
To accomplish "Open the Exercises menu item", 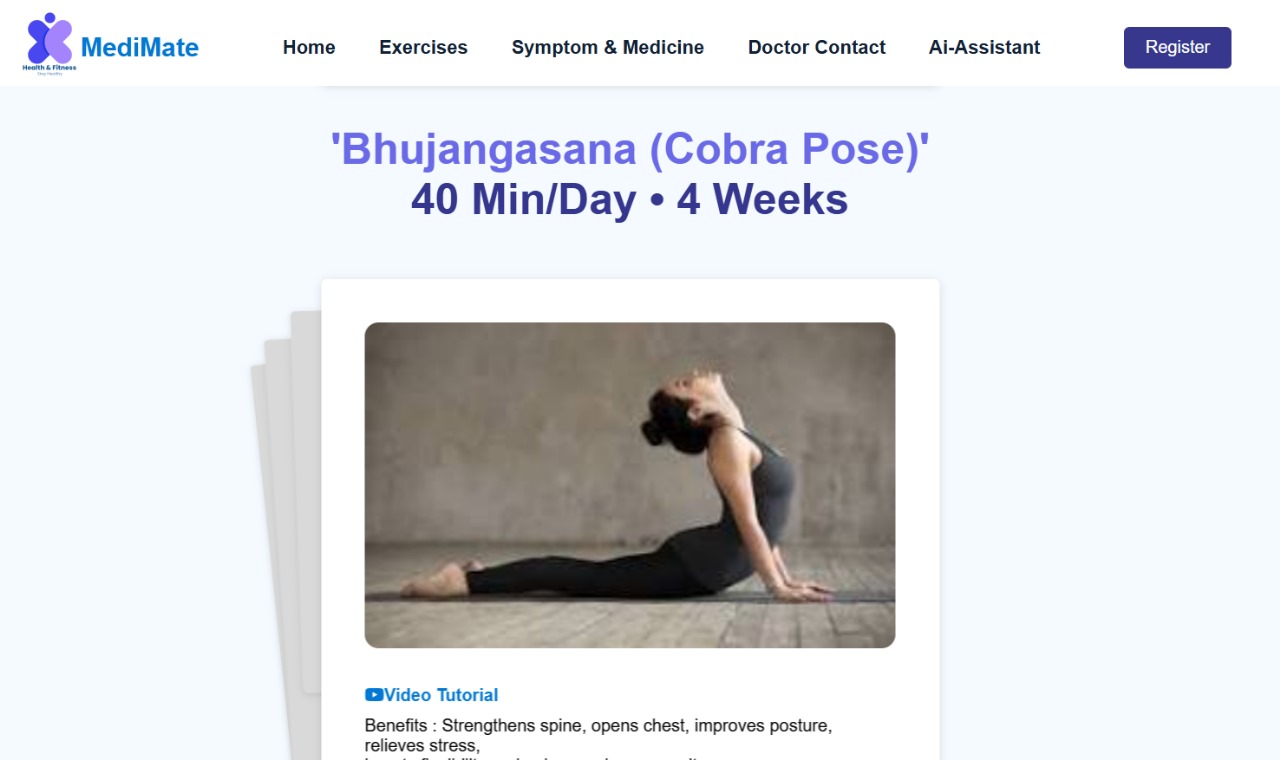I will [423, 47].
